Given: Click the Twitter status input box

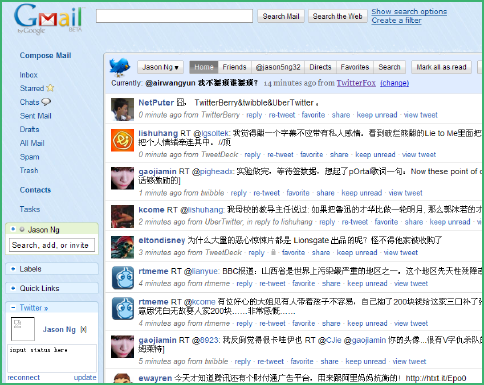Looking at the screenshot, I should (x=52, y=358).
